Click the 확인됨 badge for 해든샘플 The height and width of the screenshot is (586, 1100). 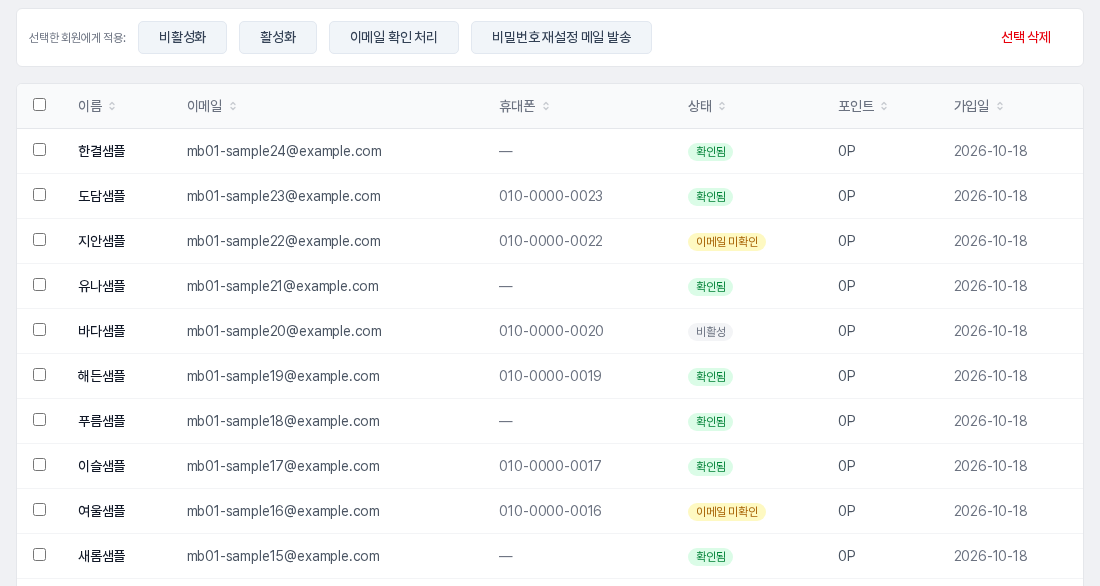711,376
